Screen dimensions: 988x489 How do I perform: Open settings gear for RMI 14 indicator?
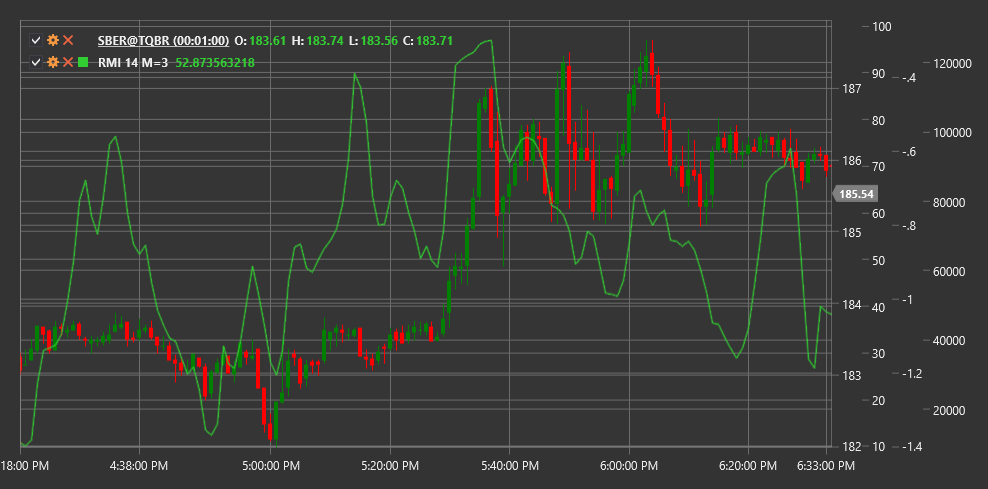53,62
